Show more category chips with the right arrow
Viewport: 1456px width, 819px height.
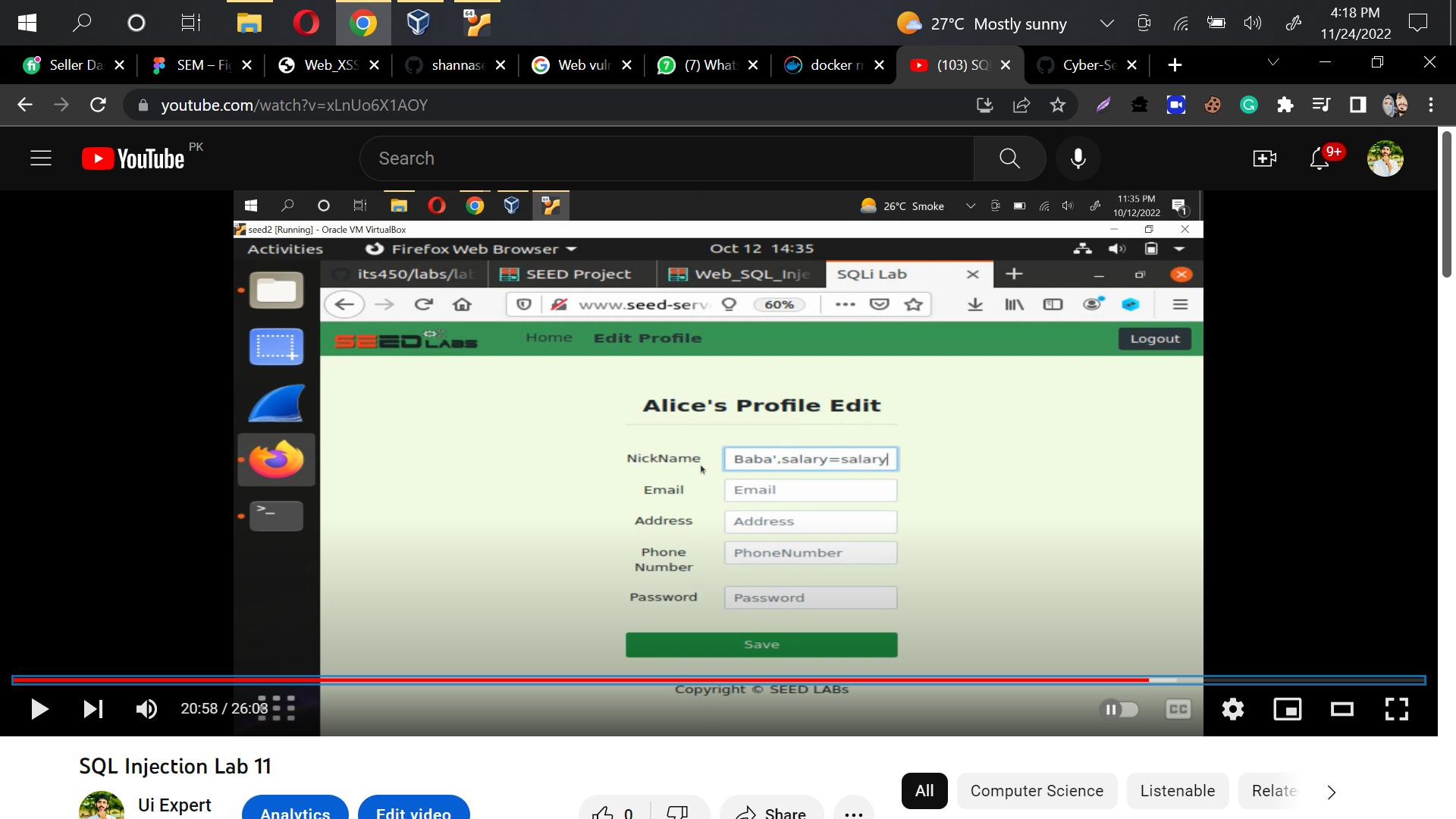1331,791
